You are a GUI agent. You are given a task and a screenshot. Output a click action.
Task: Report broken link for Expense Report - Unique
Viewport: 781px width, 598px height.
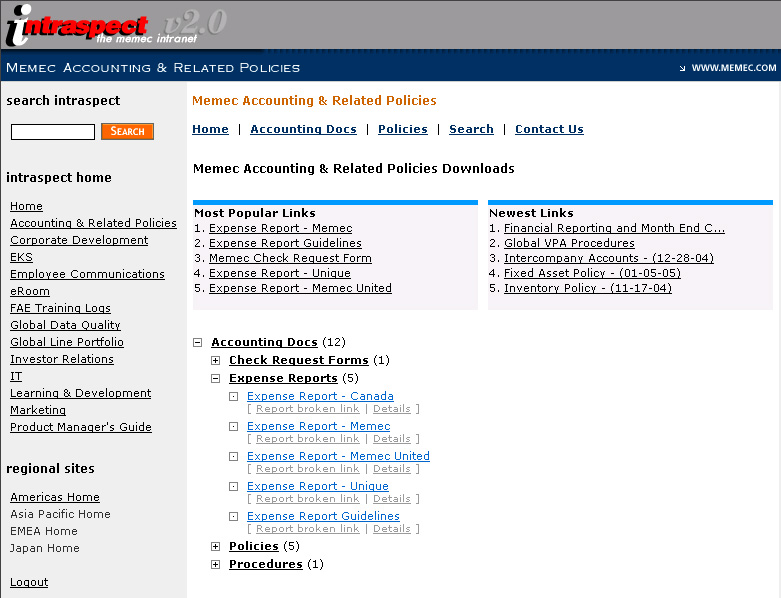tap(308, 499)
